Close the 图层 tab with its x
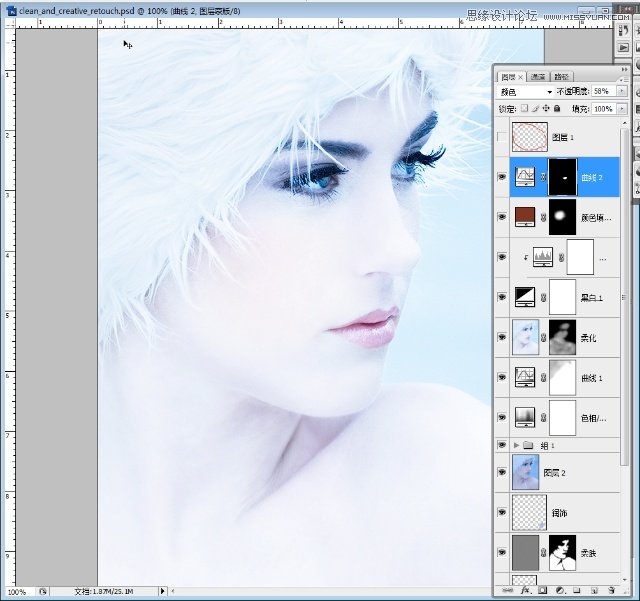Screen dimensions: 640x601 tap(520, 77)
